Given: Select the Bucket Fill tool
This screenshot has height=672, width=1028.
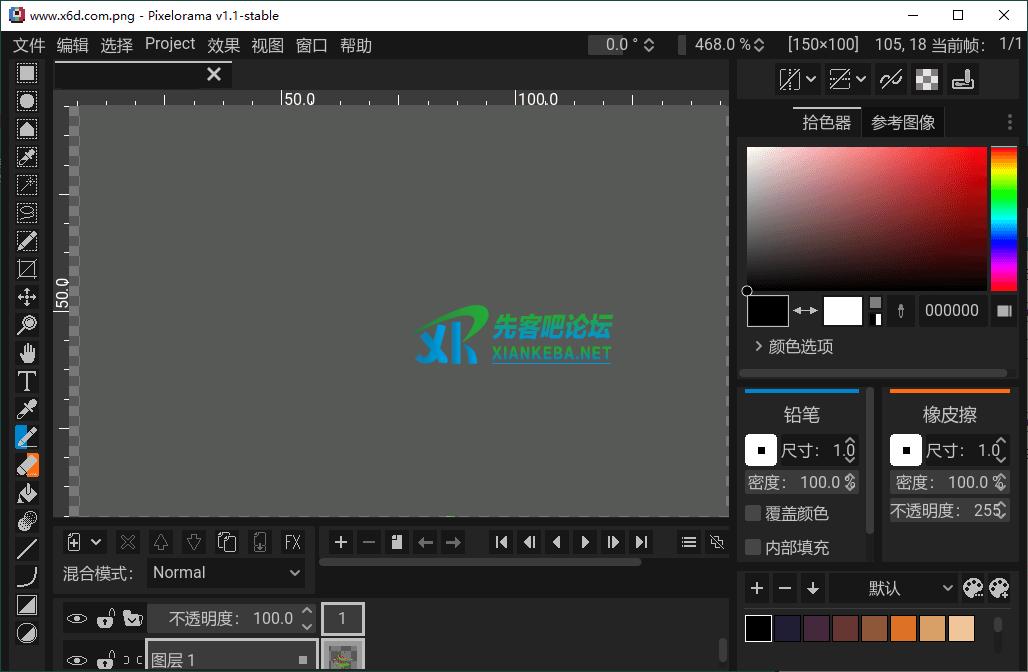Looking at the screenshot, I should (x=26, y=492).
